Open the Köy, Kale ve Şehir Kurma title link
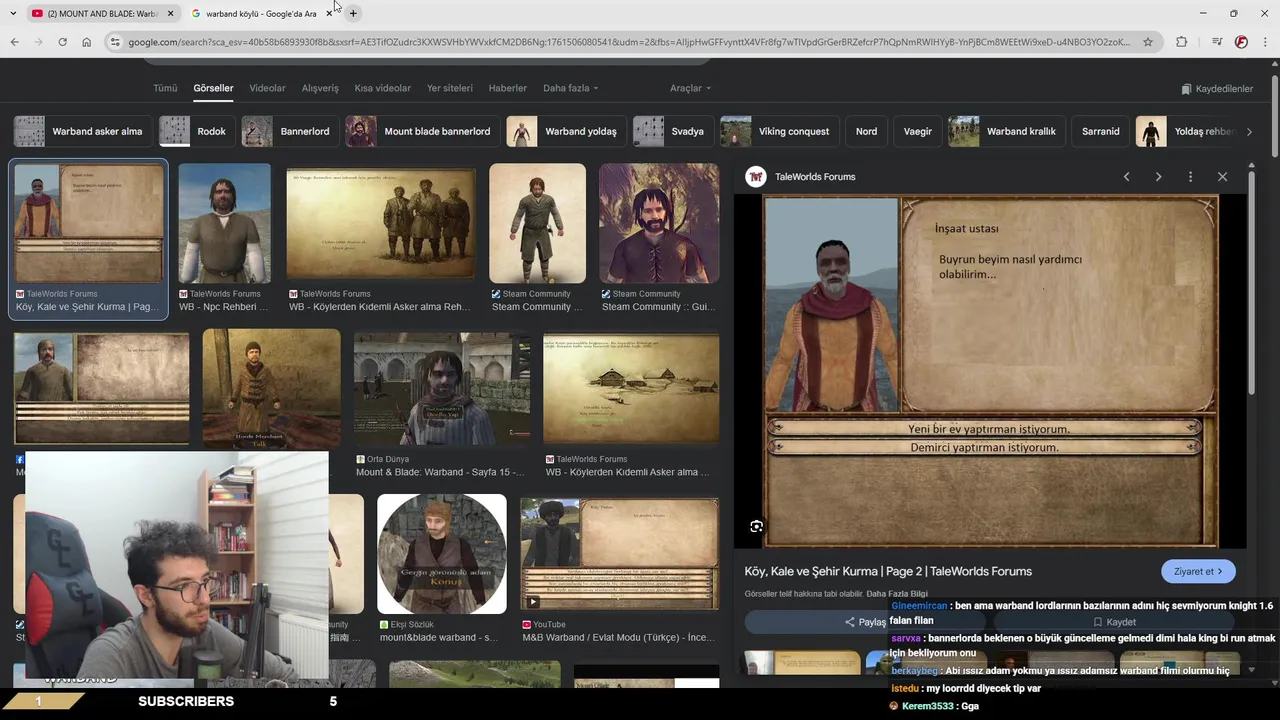The width and height of the screenshot is (1280, 720). tap(888, 571)
